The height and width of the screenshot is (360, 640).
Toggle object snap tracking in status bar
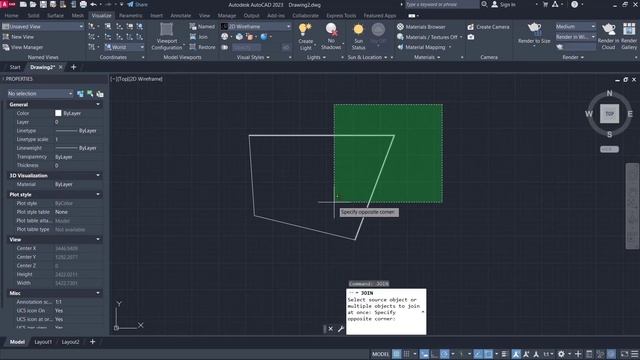click(478, 354)
